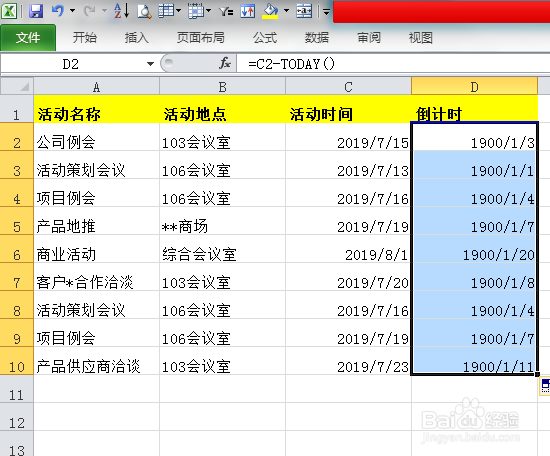Save the workbook with floppy icon

click(36, 11)
